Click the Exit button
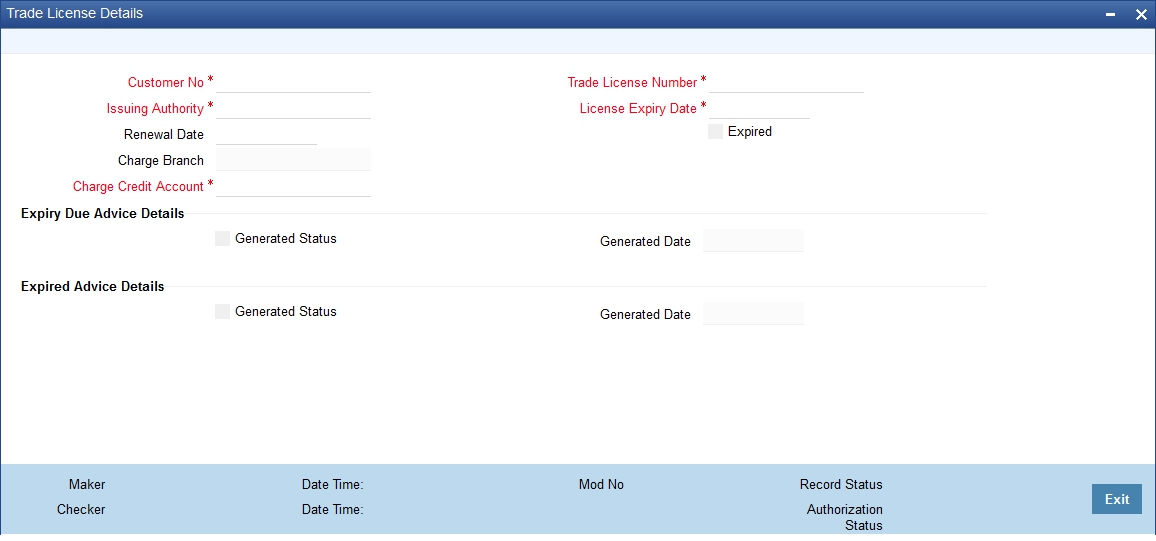1156x541 pixels. point(1117,499)
